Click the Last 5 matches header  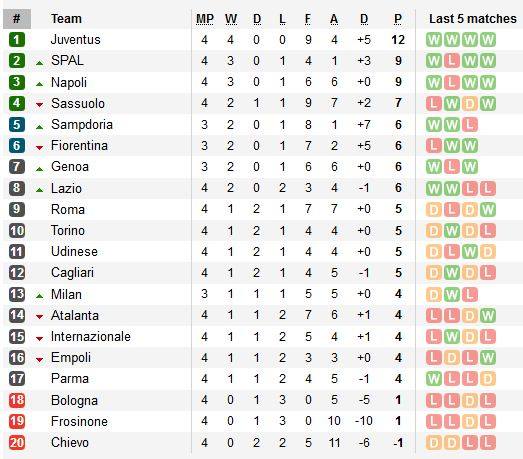[x=473, y=19]
